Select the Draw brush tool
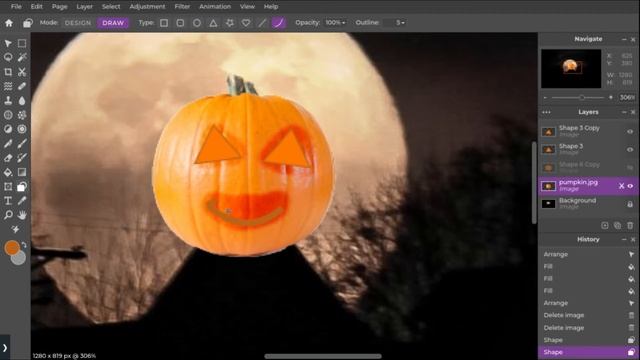640x360 pixels. [x=22, y=143]
